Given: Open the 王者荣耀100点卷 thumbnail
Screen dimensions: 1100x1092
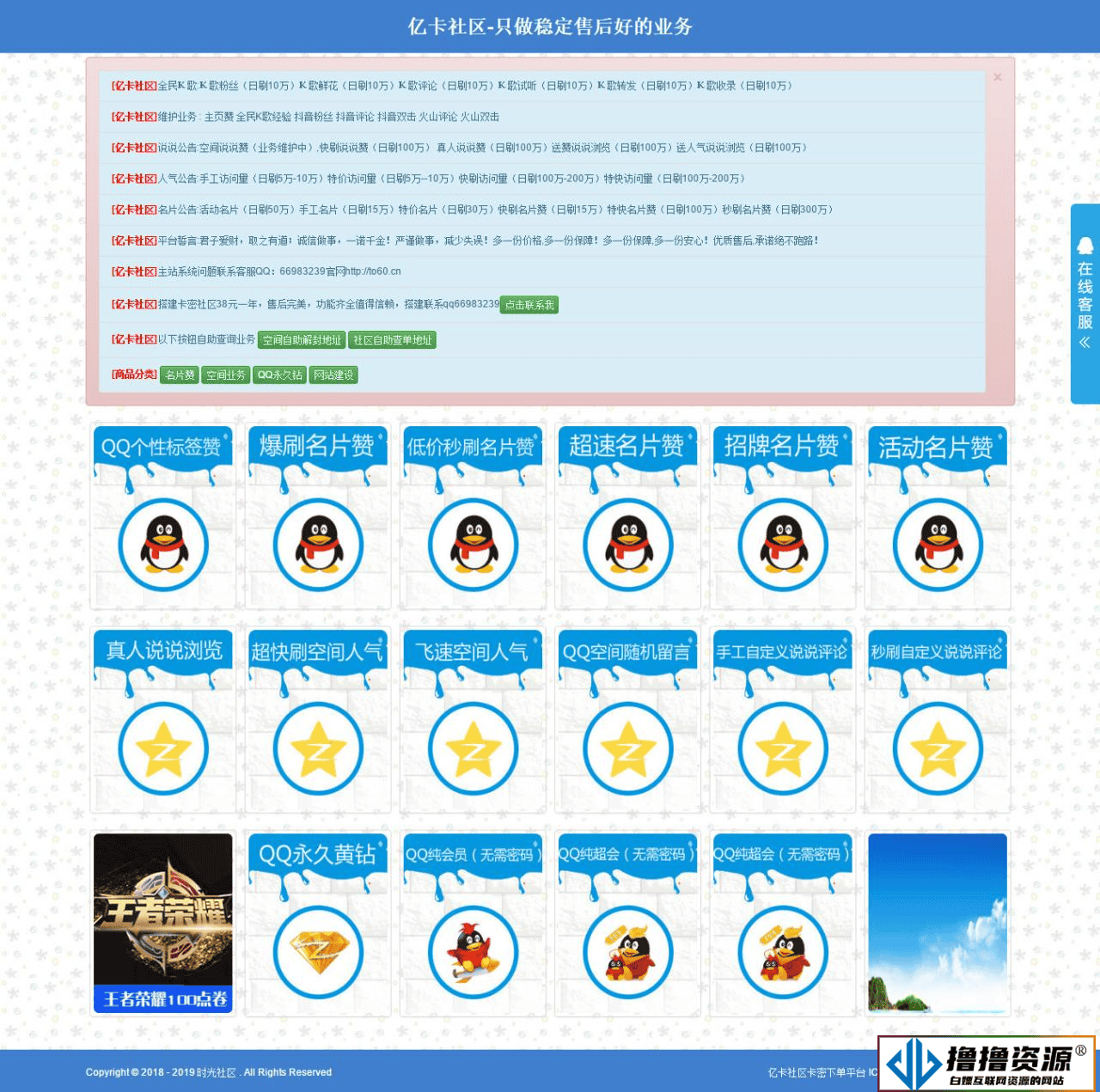Looking at the screenshot, I should (163, 924).
